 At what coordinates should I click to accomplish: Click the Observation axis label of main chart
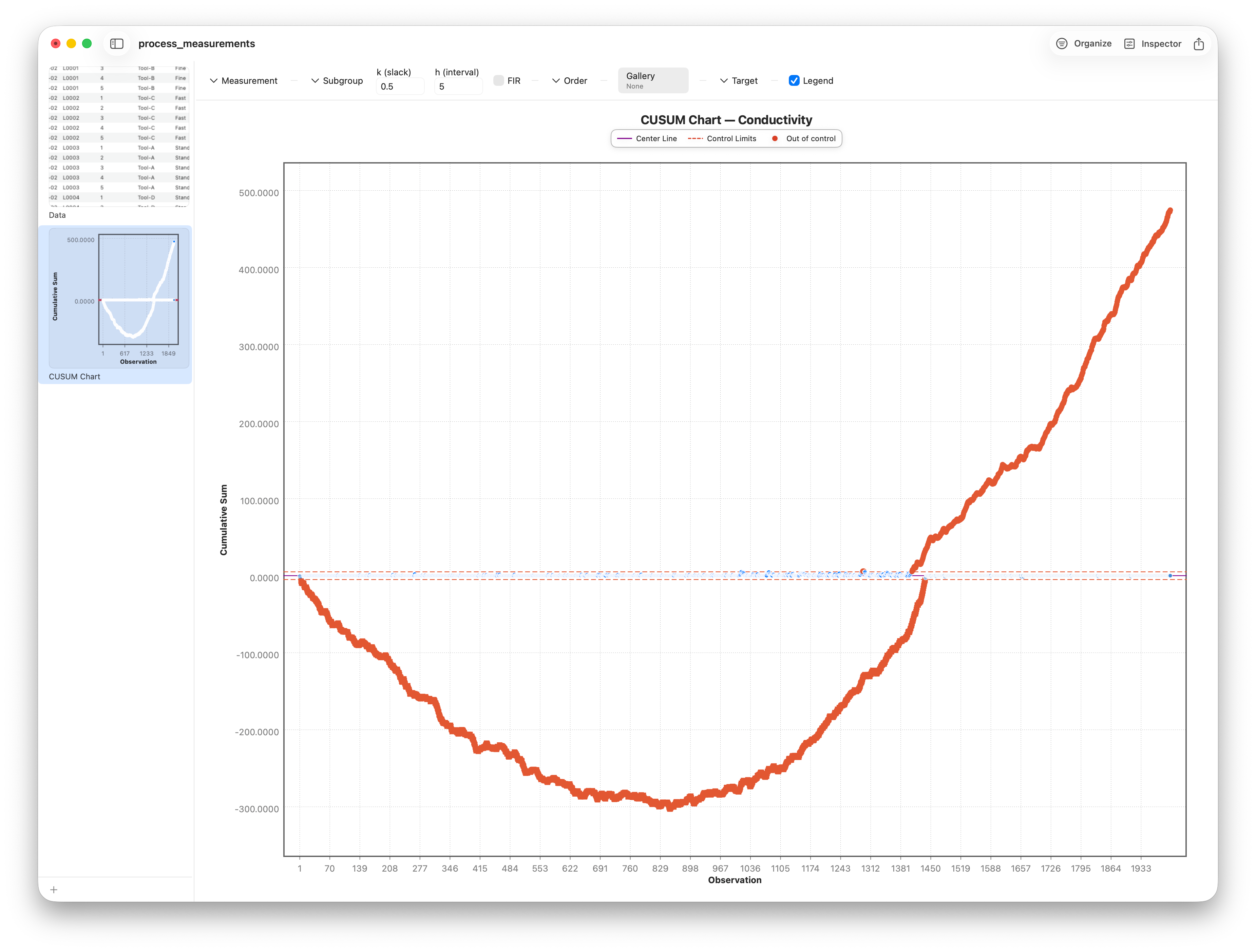click(x=735, y=880)
